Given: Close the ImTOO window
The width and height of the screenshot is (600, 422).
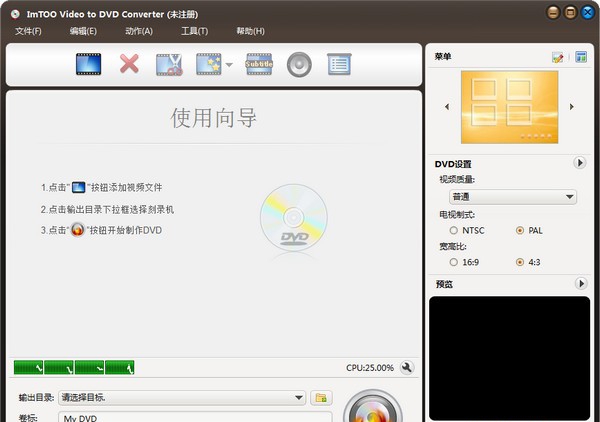Looking at the screenshot, I should (587, 13).
